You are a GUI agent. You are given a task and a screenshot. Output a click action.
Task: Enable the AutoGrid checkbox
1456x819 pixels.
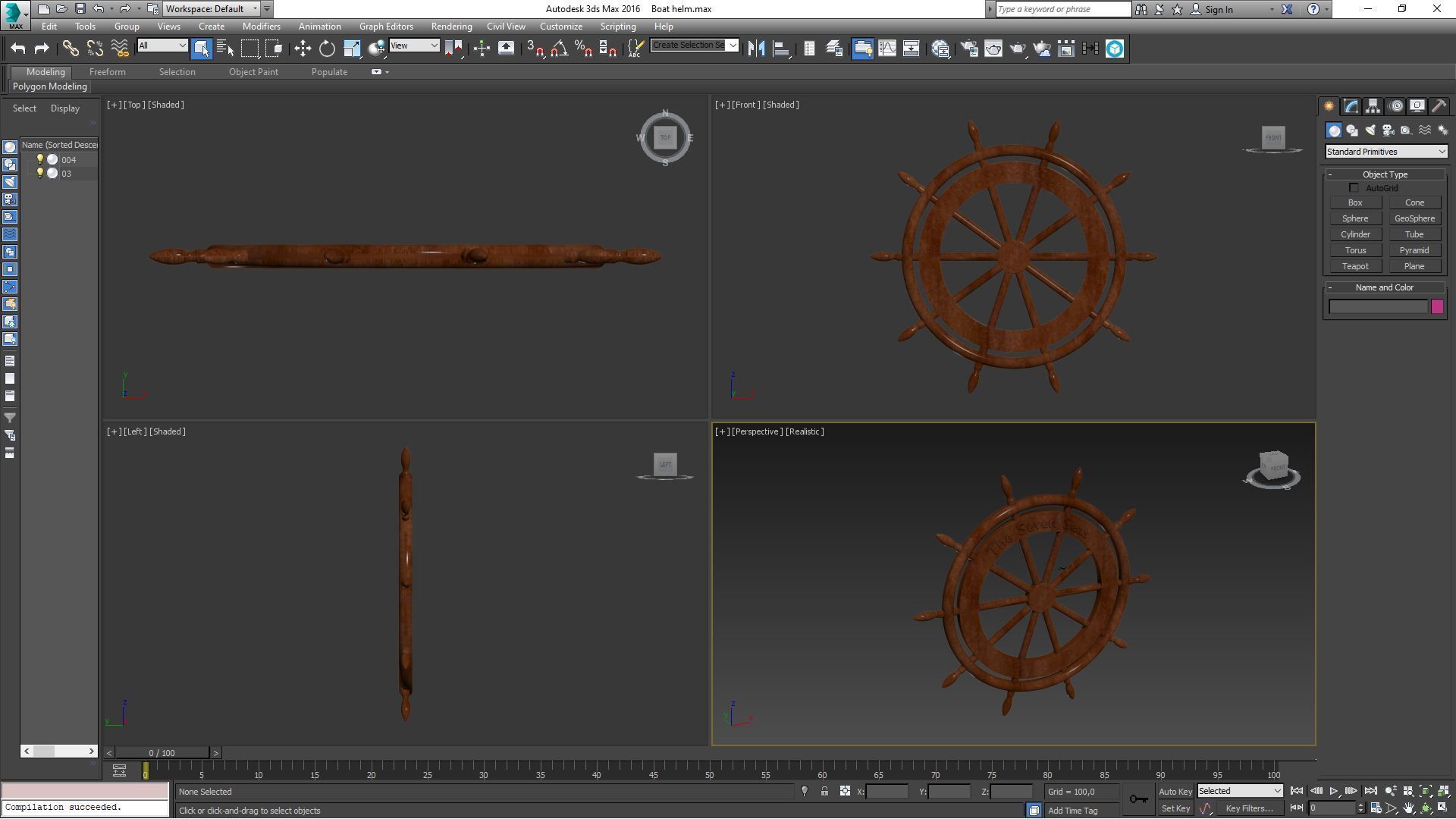[1354, 188]
